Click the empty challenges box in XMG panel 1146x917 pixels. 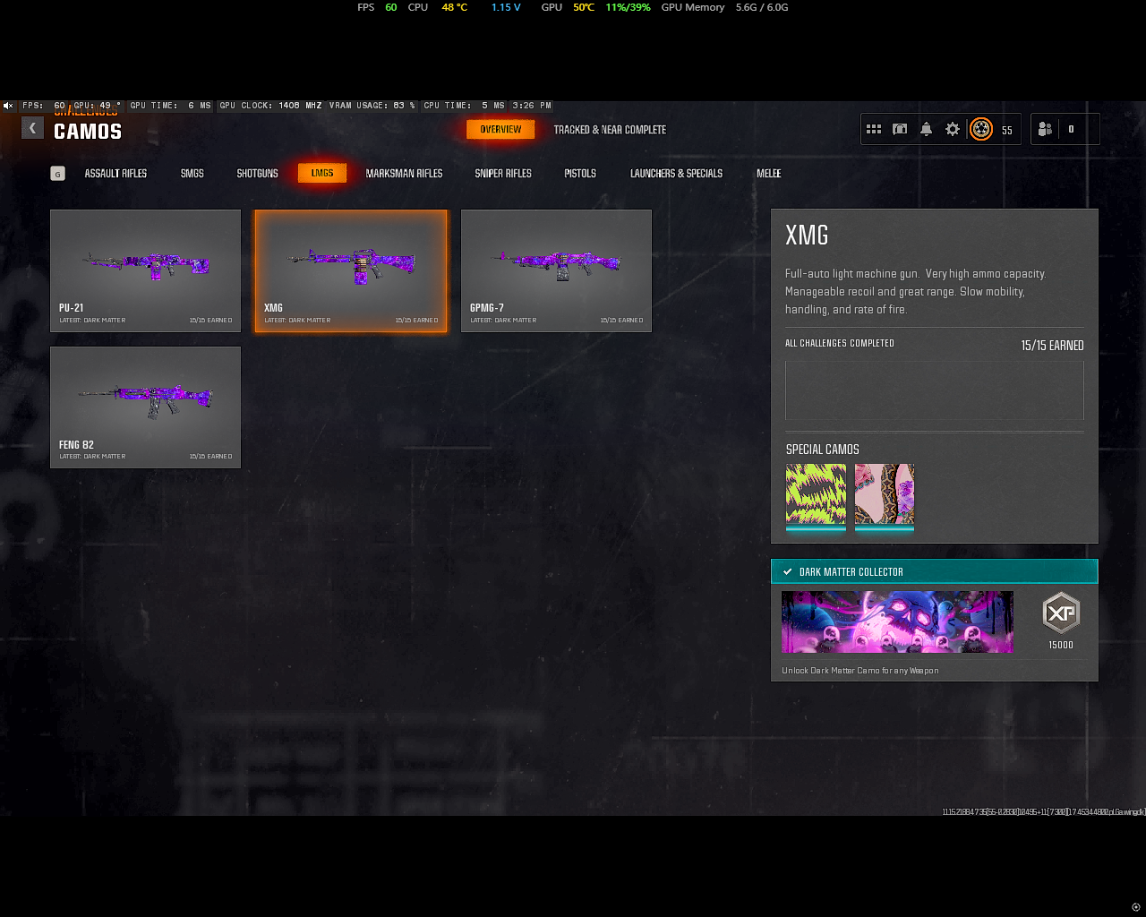point(934,390)
